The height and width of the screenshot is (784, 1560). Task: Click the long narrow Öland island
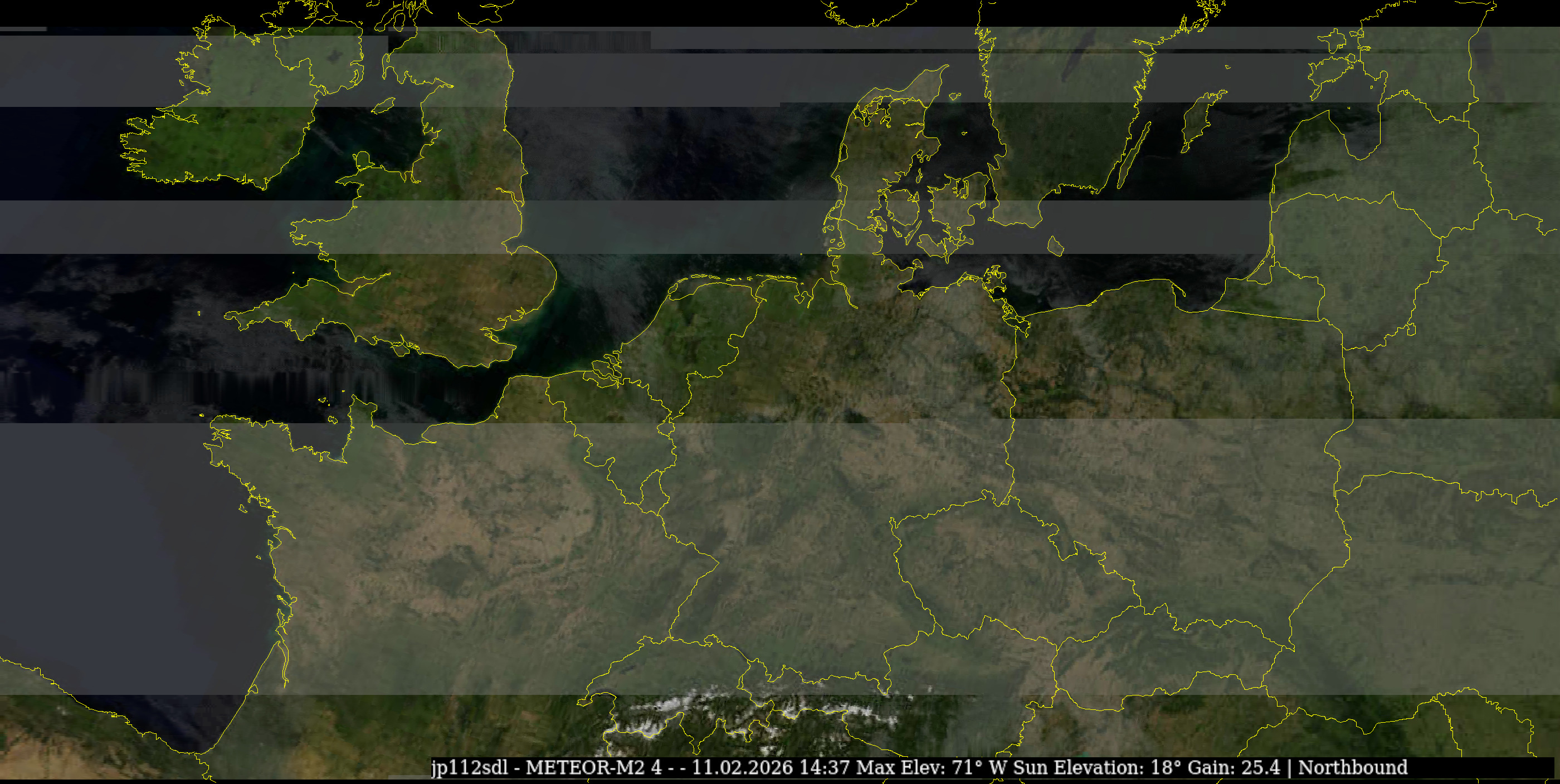coord(1133,154)
